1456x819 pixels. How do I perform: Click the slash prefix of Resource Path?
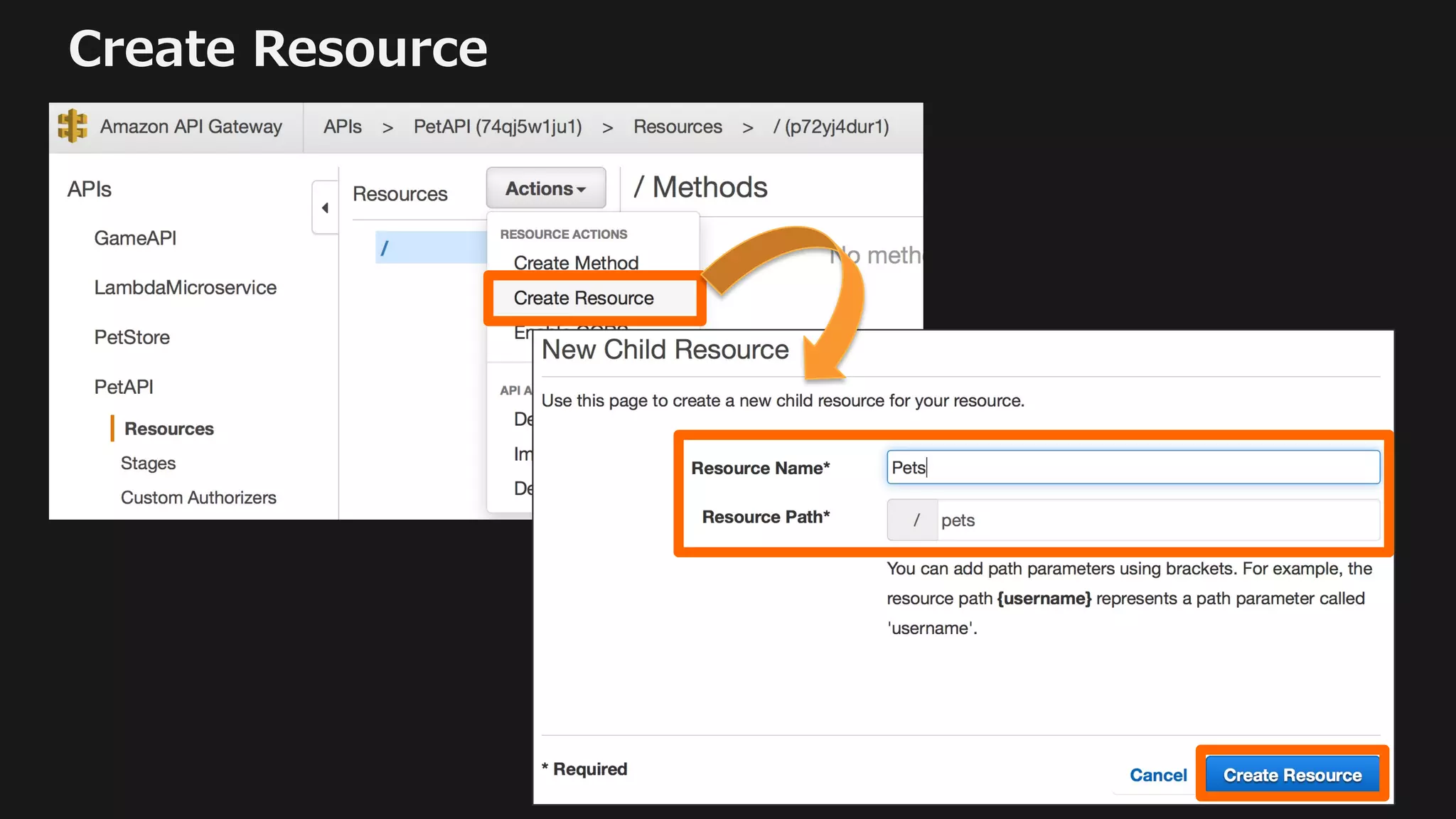point(913,520)
